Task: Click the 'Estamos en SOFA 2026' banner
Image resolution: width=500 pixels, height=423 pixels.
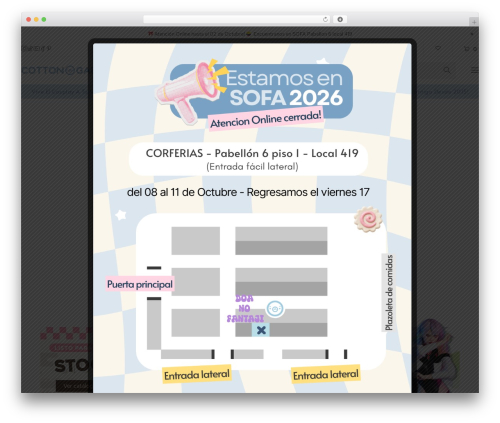Action: click(262, 90)
